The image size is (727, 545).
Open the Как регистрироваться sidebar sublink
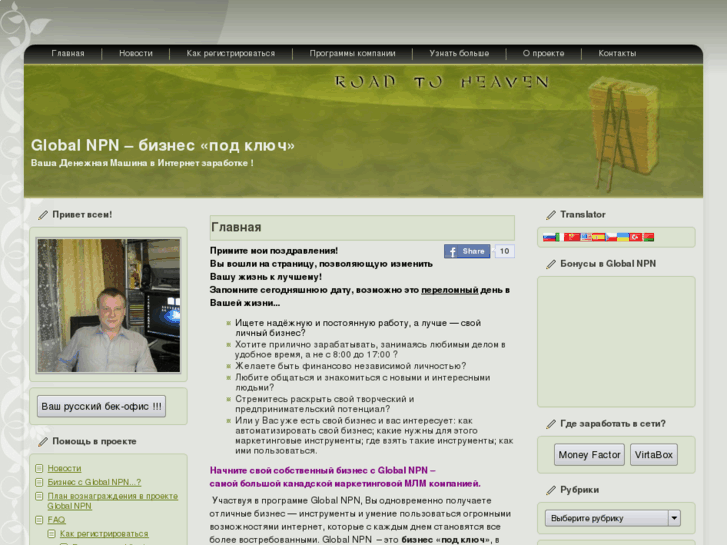click(104, 534)
